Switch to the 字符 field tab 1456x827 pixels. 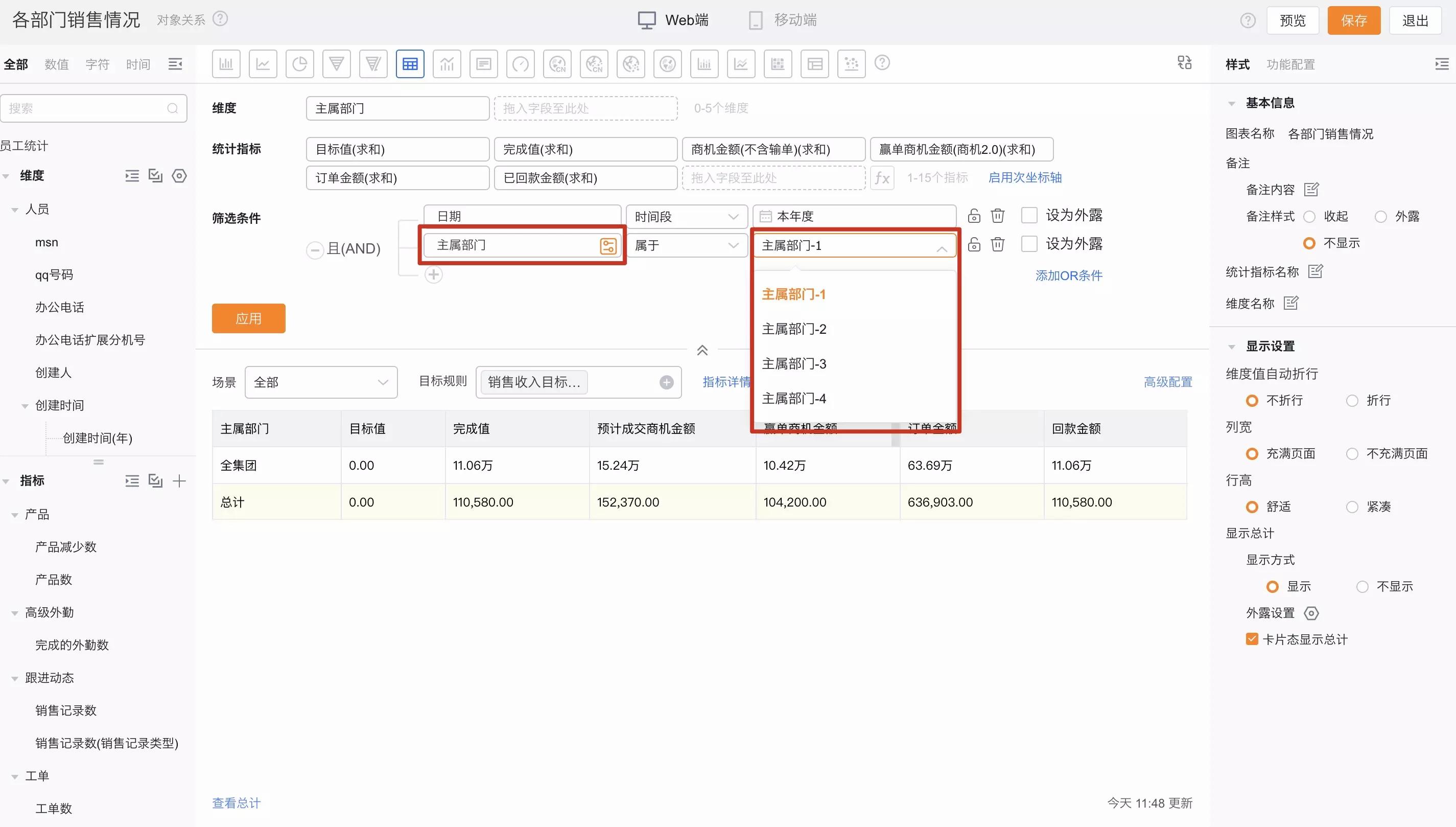(x=97, y=64)
